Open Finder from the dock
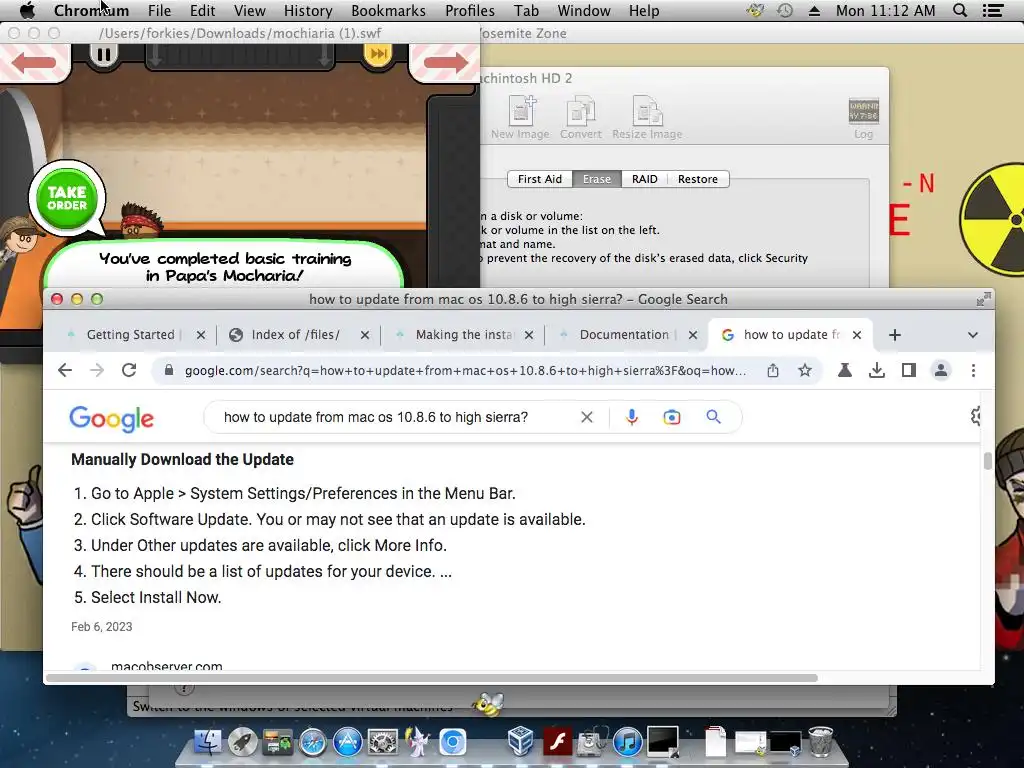 tap(208, 743)
